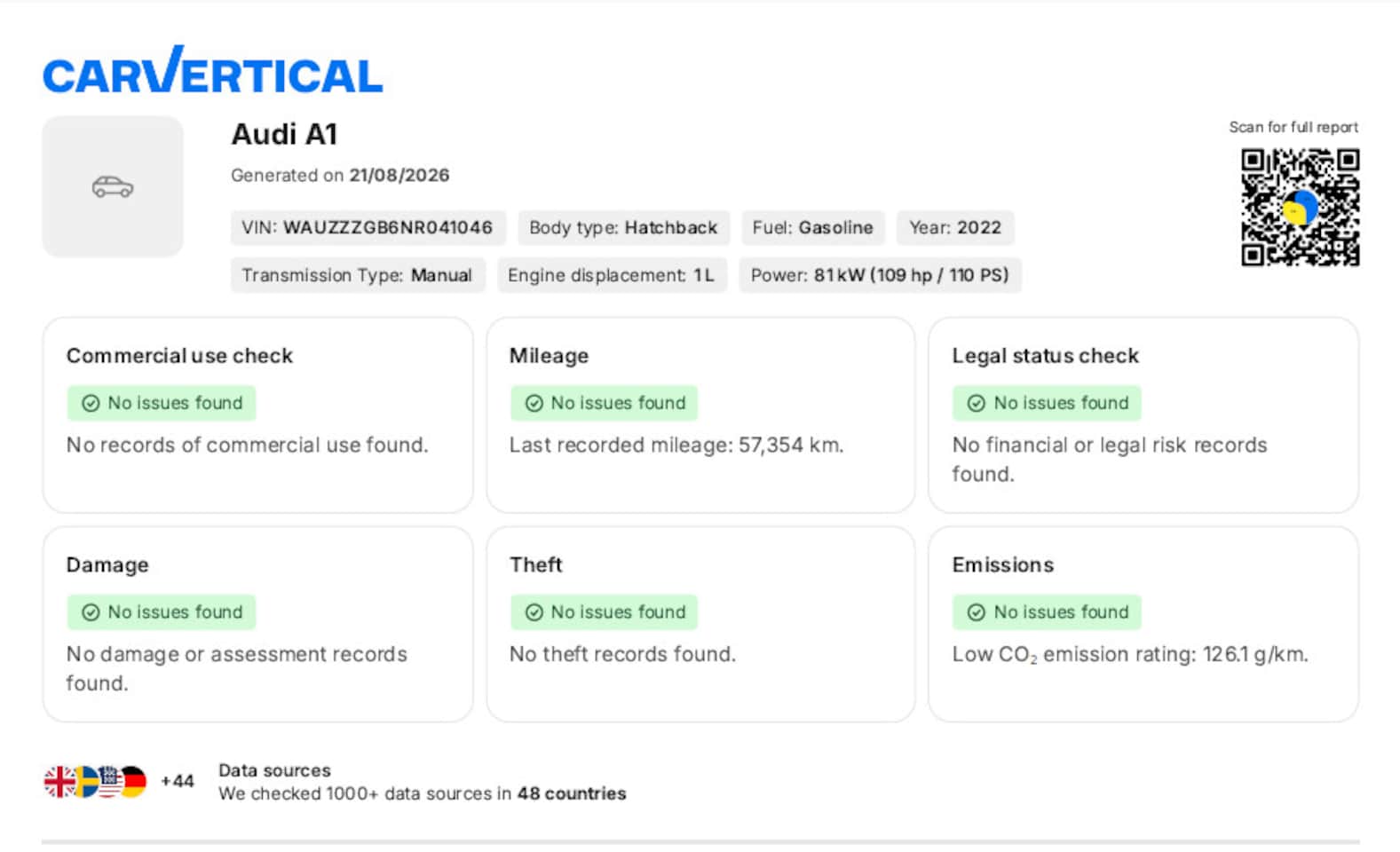The image size is (1400, 852).
Task: Click the carVertical logo
Action: tap(212, 70)
